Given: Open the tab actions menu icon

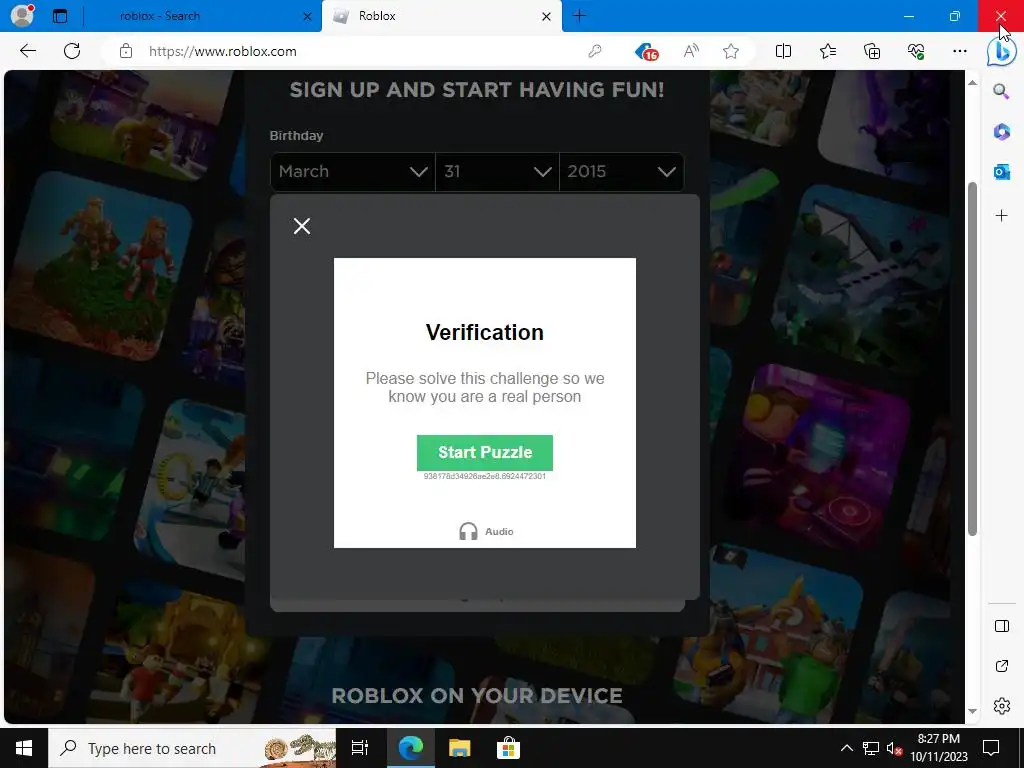Looking at the screenshot, I should coord(60,16).
